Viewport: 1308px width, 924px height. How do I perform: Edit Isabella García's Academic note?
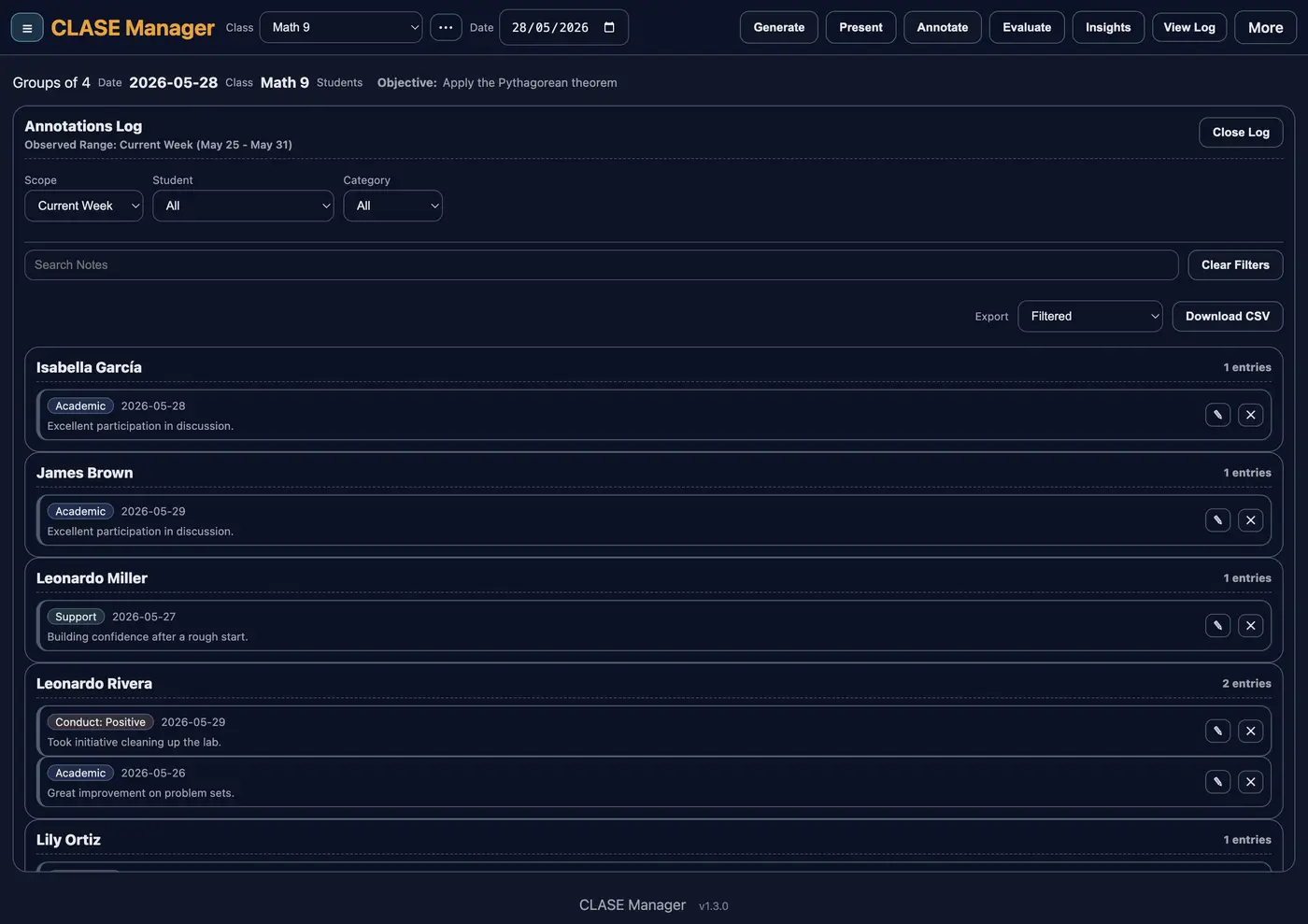[x=1217, y=415]
